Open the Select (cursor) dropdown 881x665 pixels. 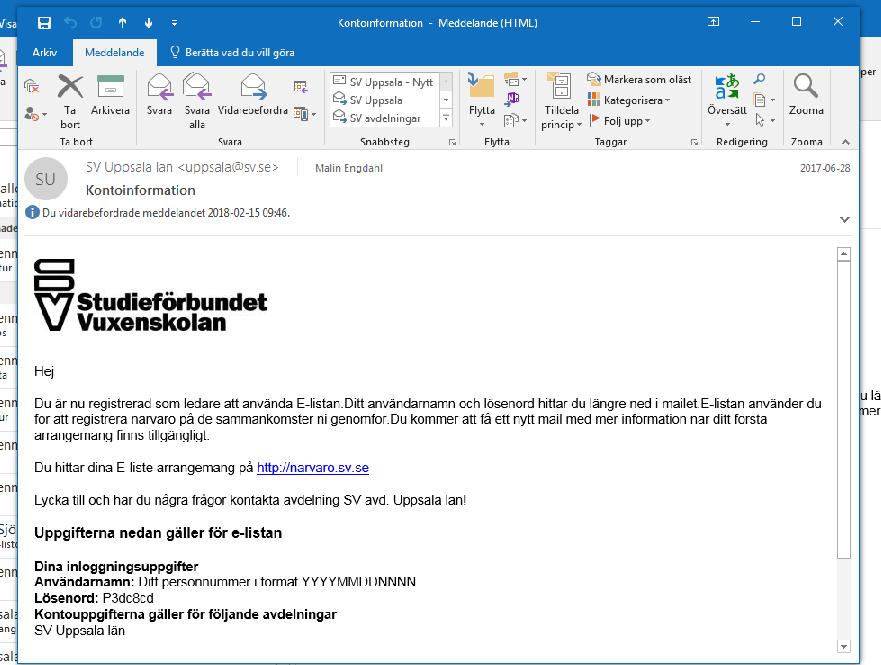(x=764, y=120)
